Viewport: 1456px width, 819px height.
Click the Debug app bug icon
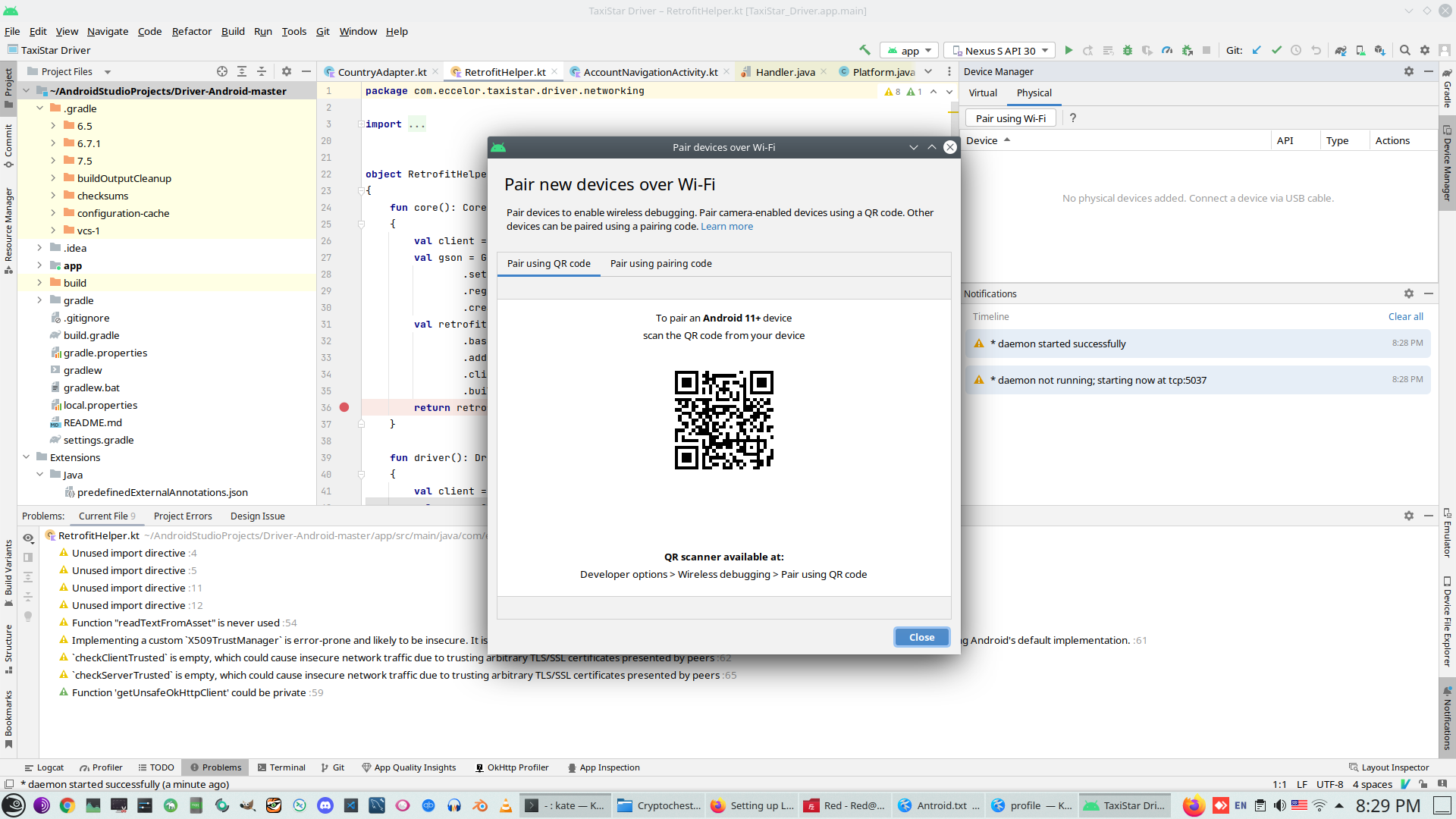(x=1128, y=50)
